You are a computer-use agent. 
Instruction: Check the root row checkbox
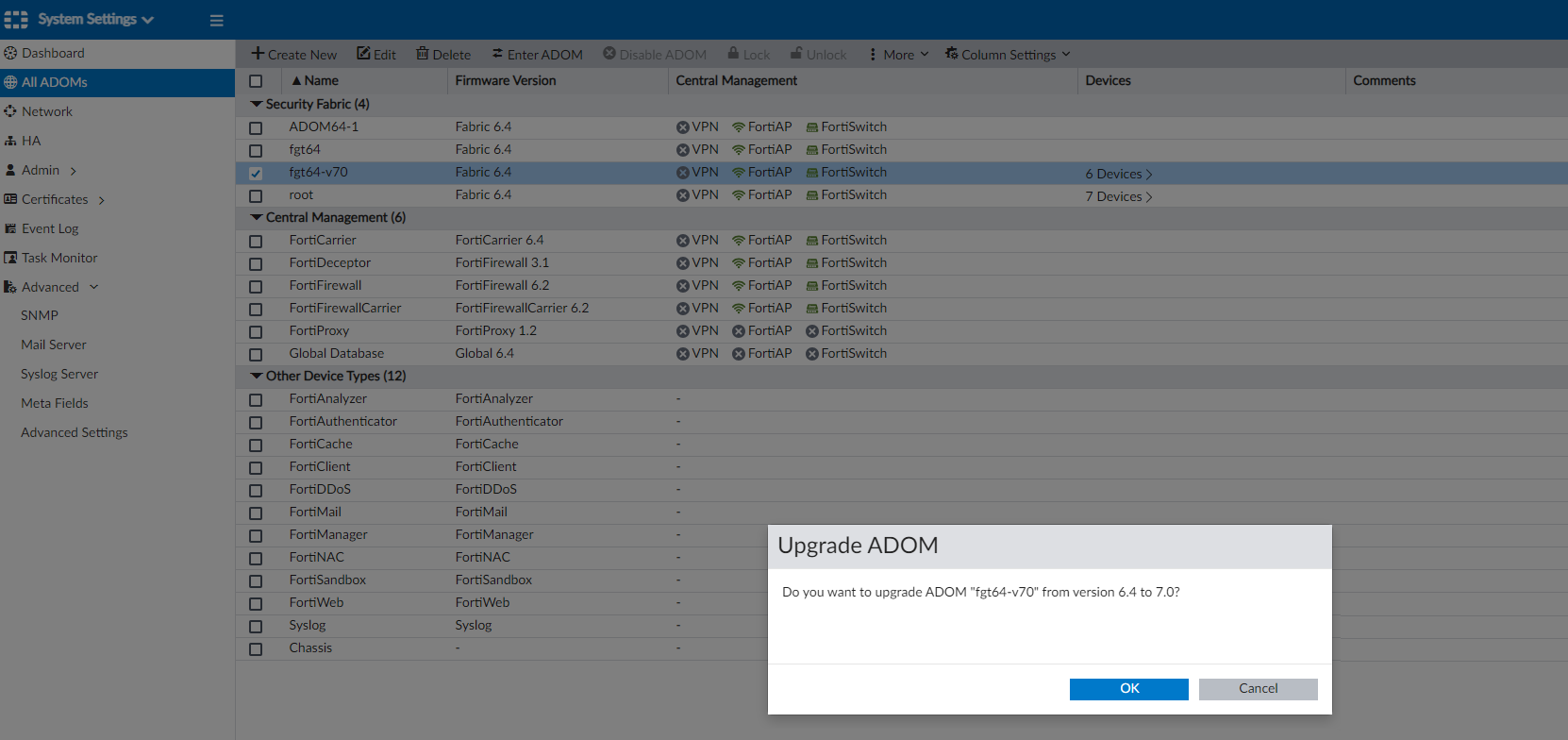256,195
